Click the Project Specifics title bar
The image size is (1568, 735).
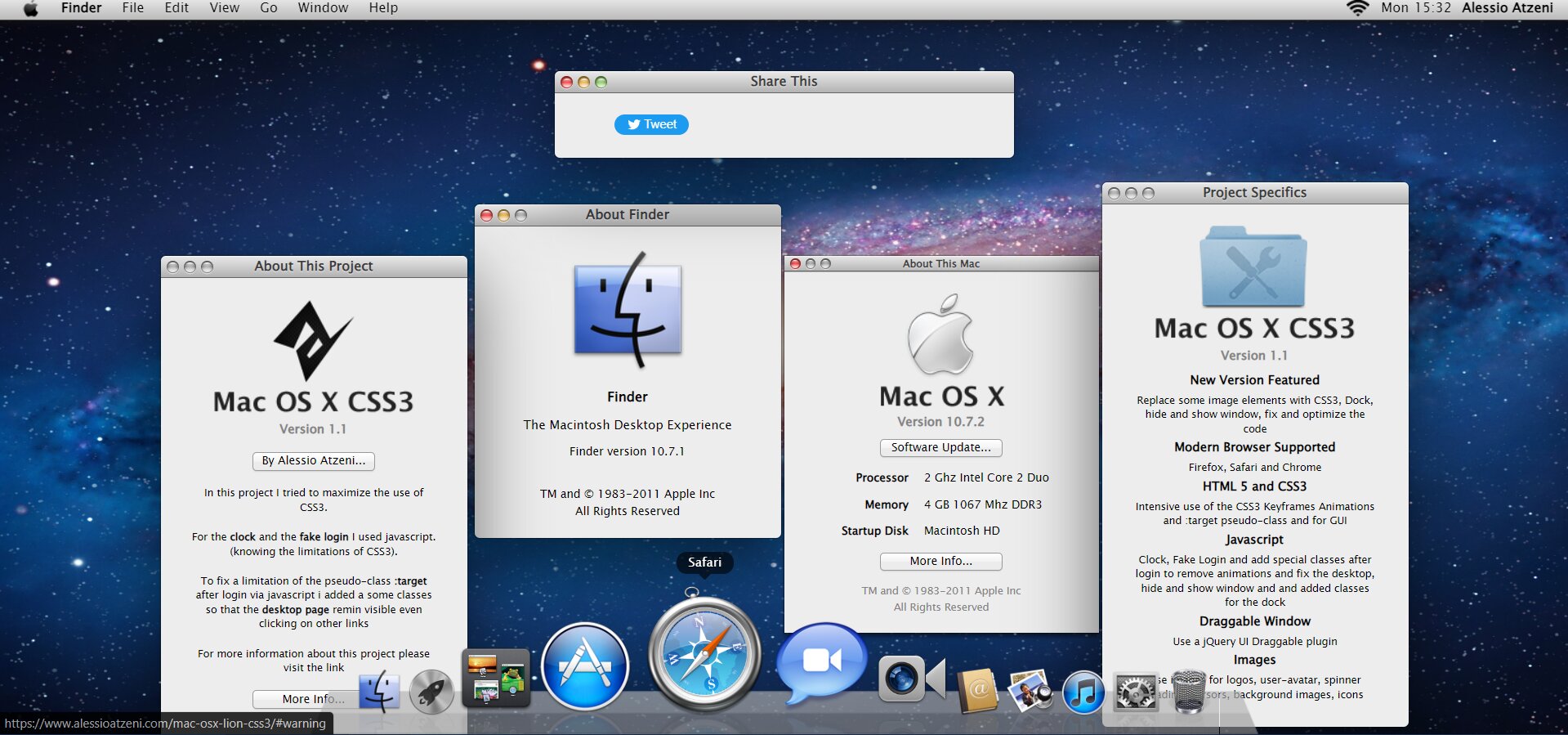(1255, 193)
